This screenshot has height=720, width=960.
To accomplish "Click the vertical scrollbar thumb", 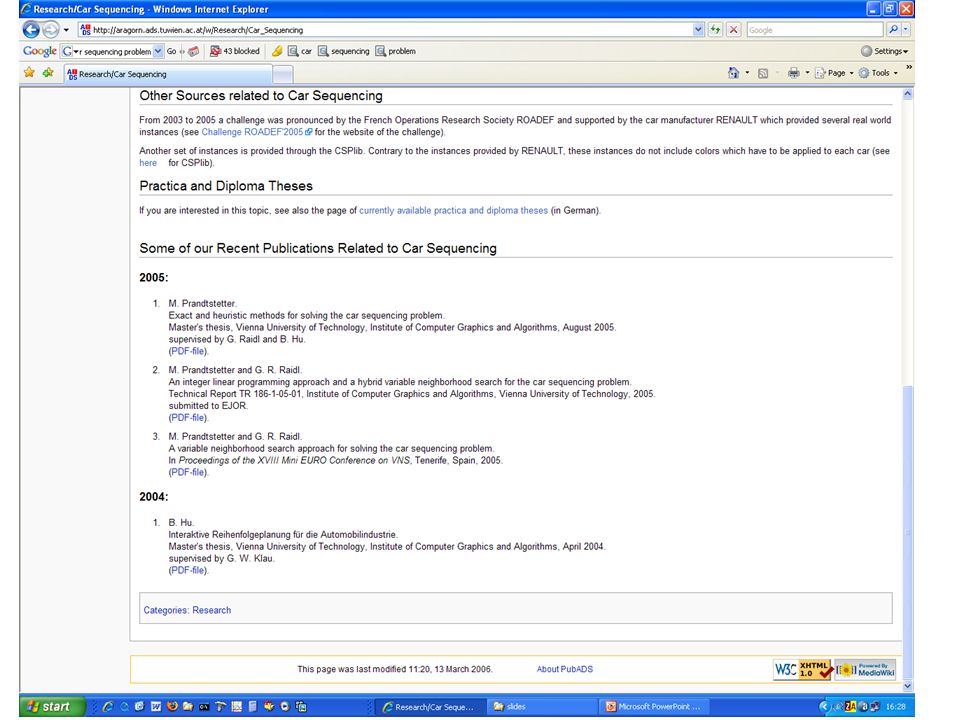I will [908, 533].
